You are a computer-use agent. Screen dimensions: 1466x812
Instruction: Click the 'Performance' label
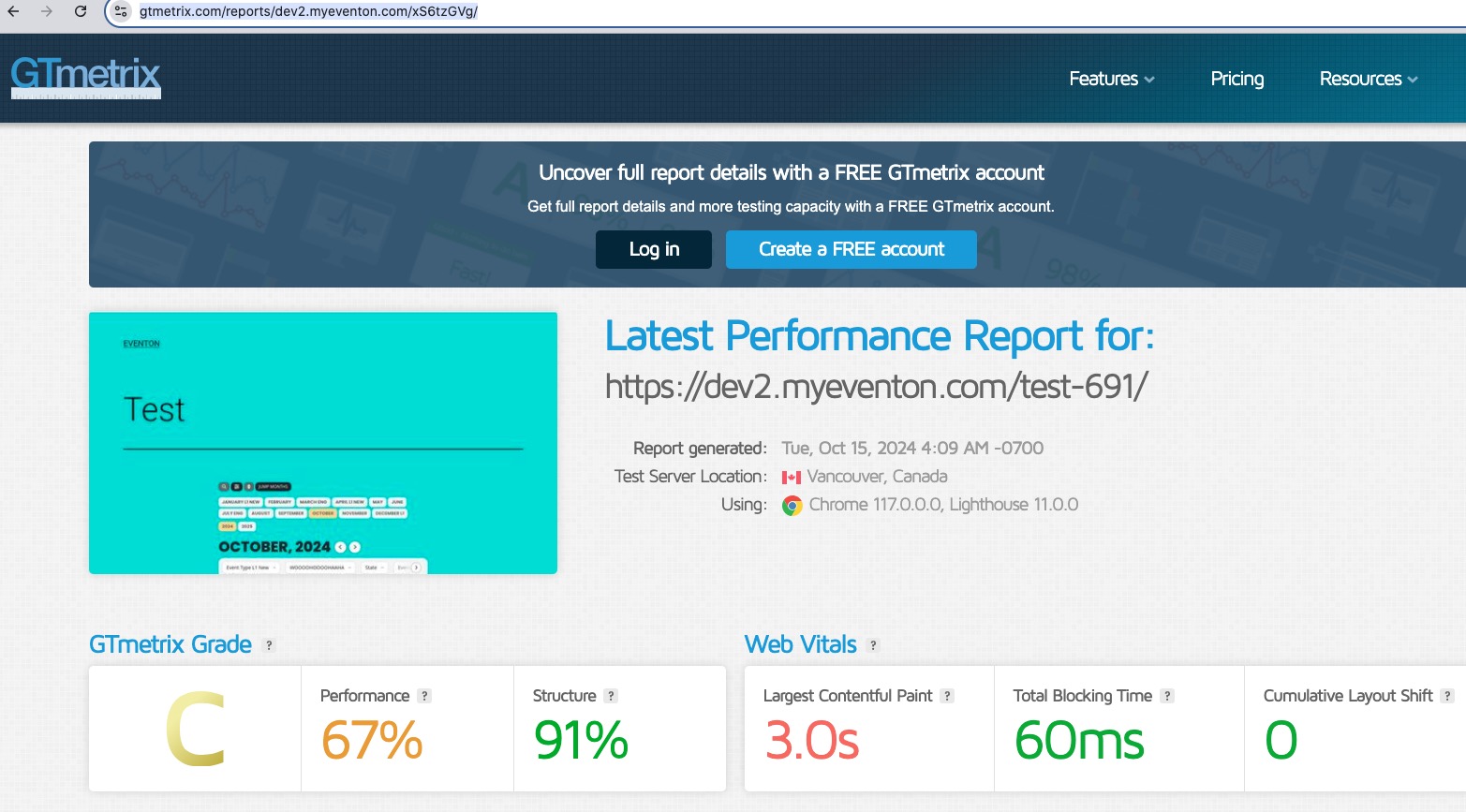pyautogui.click(x=364, y=696)
